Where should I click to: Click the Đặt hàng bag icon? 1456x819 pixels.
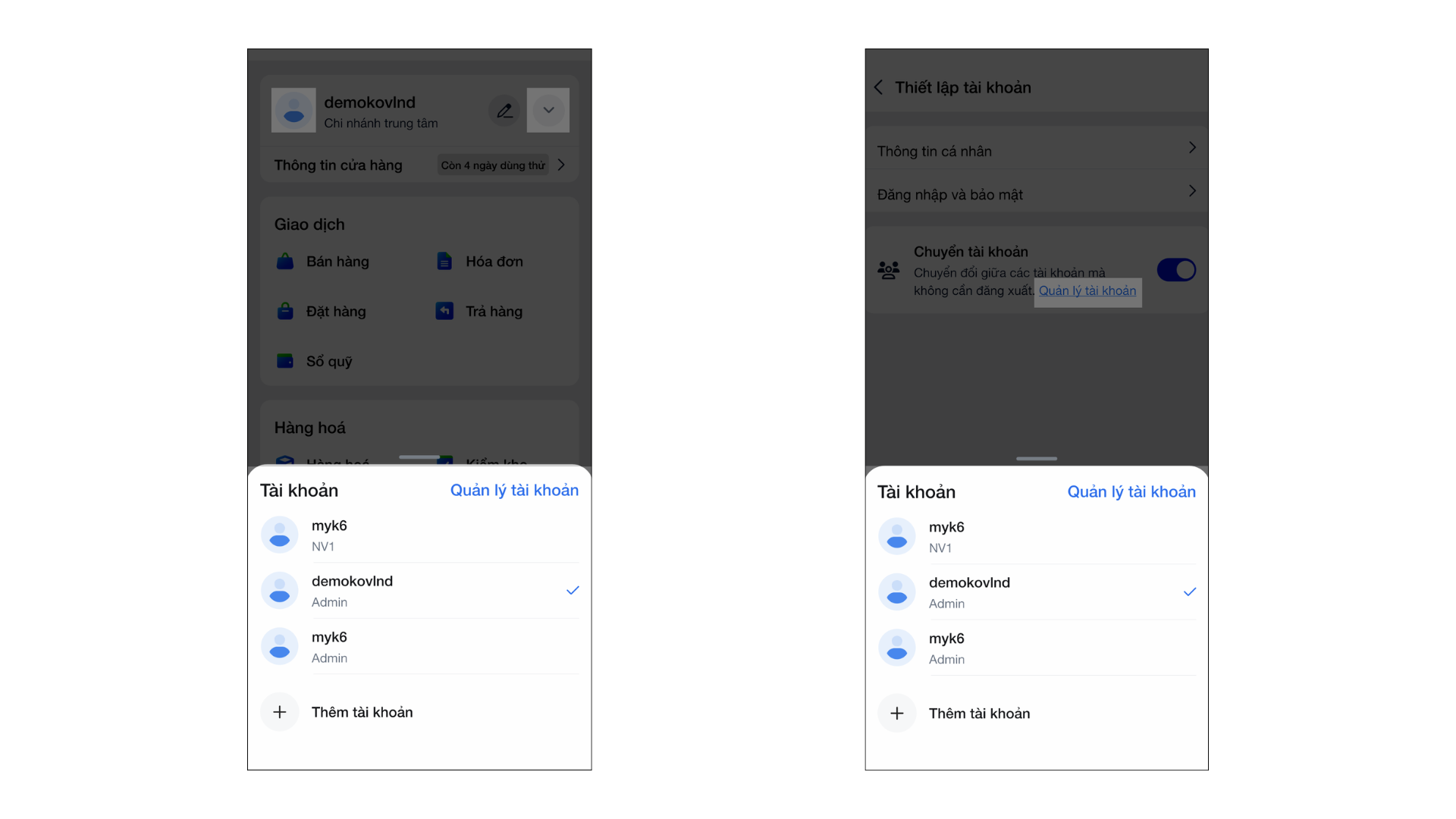(x=285, y=312)
